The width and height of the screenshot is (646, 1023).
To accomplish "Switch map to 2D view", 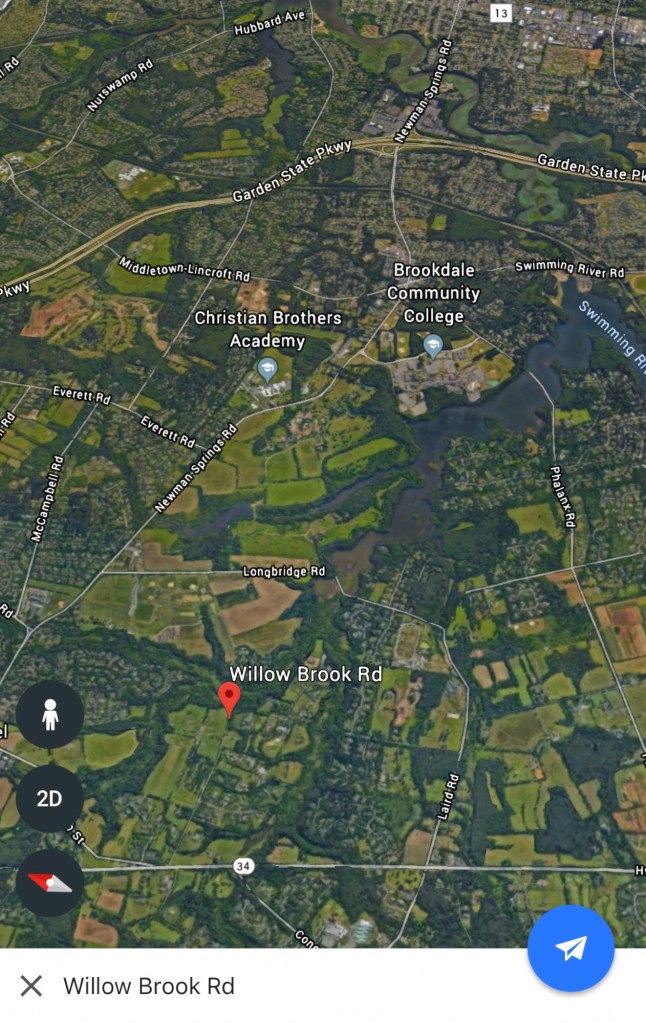I will [50, 799].
